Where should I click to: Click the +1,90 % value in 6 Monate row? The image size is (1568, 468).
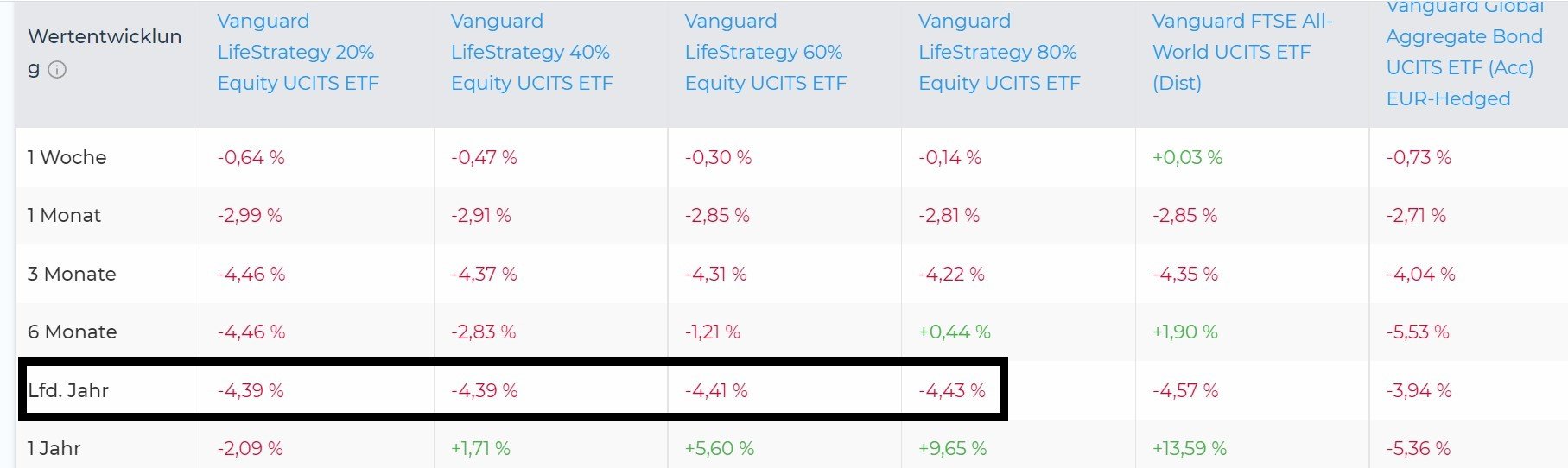(x=1184, y=332)
